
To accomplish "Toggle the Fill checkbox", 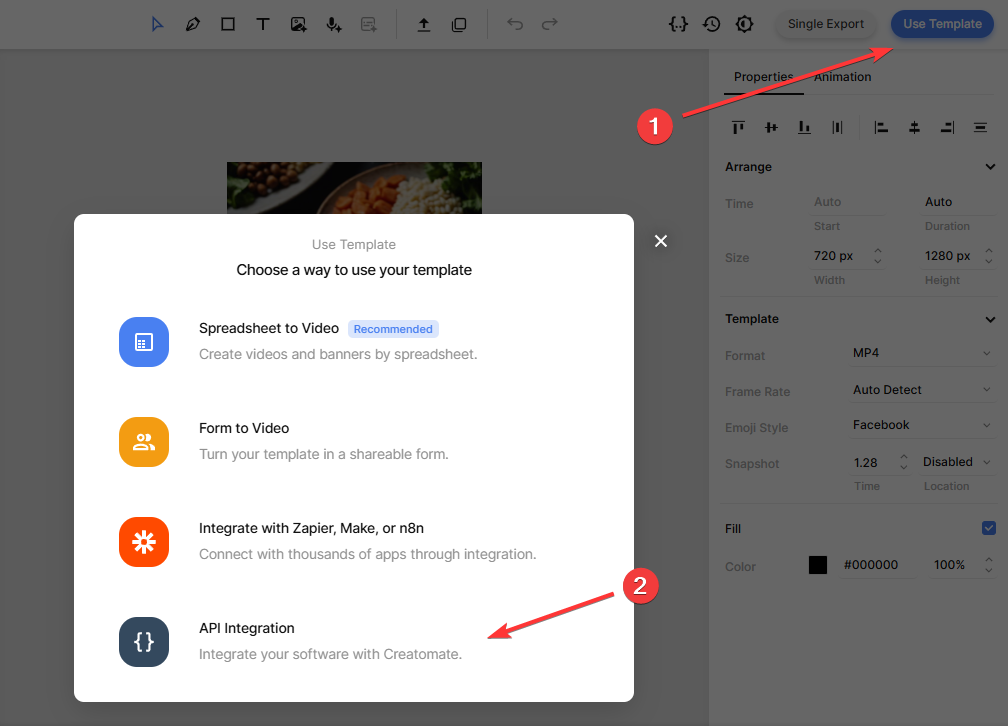I will (x=989, y=528).
